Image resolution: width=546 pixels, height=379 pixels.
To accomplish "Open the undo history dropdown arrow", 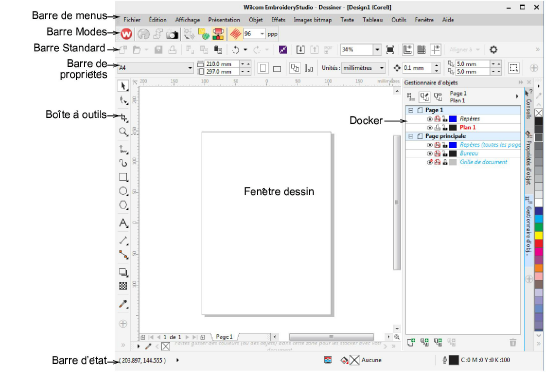I will tap(245, 50).
